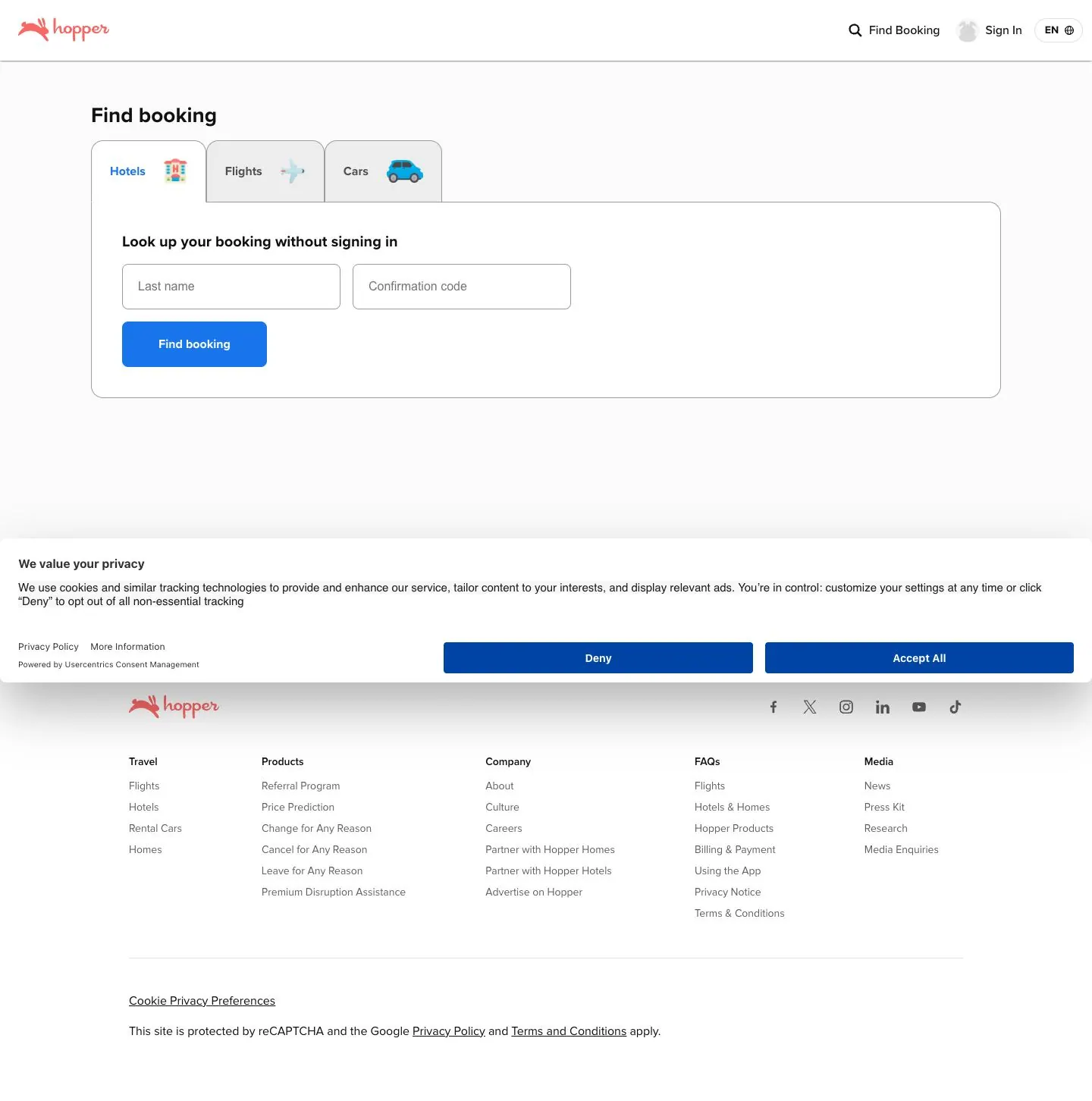
Task: Open the TikTok social link
Action: [x=955, y=707]
